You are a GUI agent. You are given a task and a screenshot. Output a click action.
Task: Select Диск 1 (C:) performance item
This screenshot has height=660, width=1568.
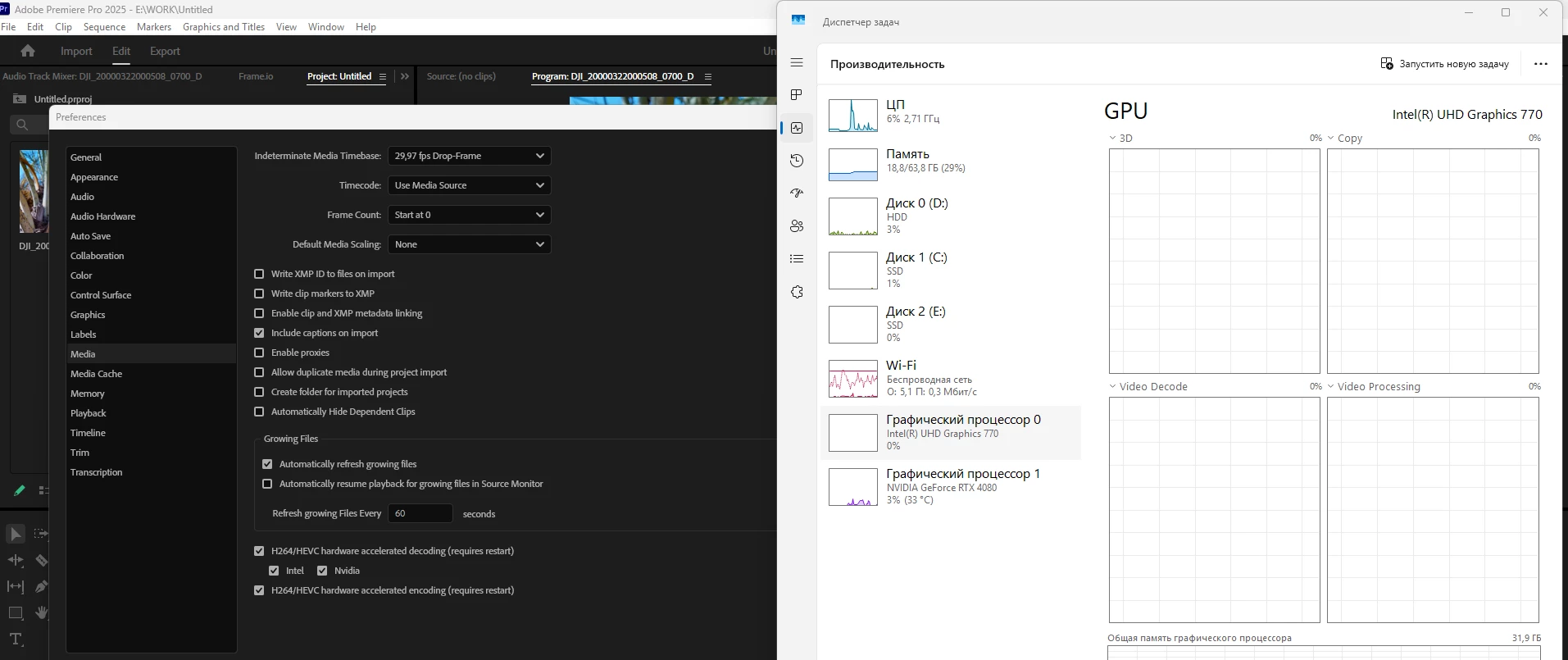[x=951, y=270]
